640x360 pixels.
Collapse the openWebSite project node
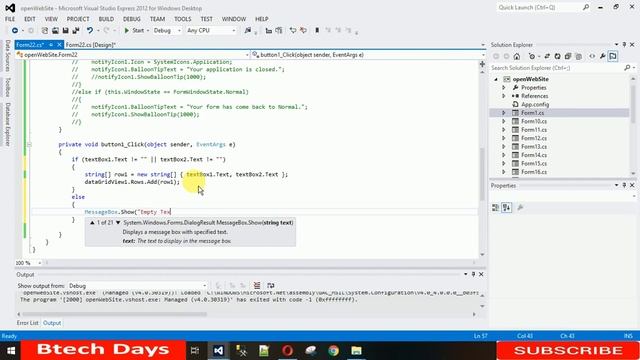(x=496, y=79)
